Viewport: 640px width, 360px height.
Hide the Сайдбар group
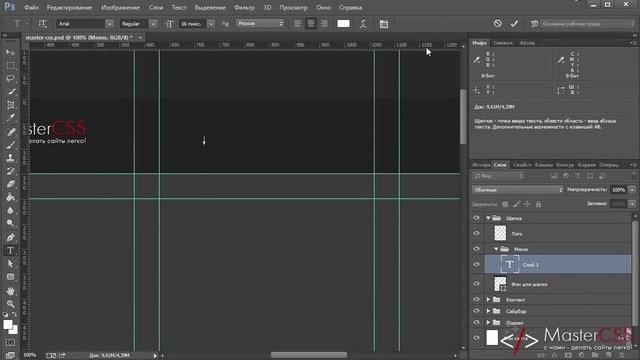point(476,311)
